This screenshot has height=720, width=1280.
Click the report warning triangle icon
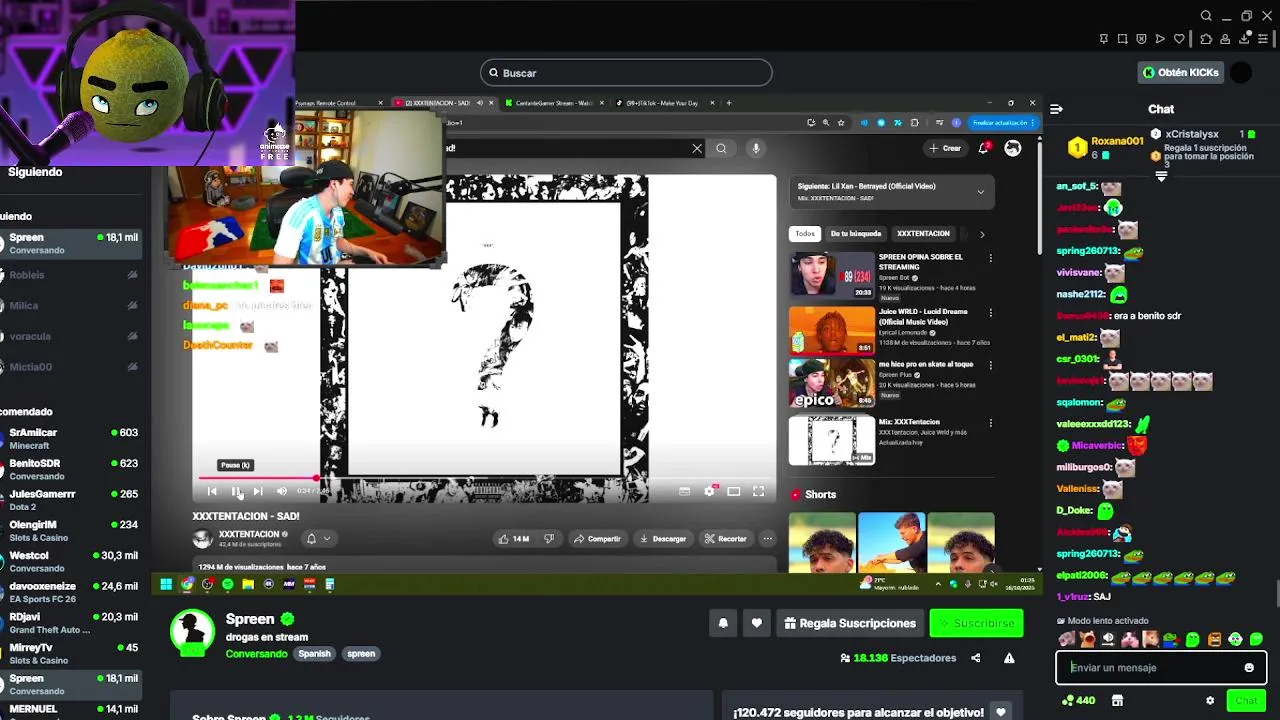[x=1009, y=658]
